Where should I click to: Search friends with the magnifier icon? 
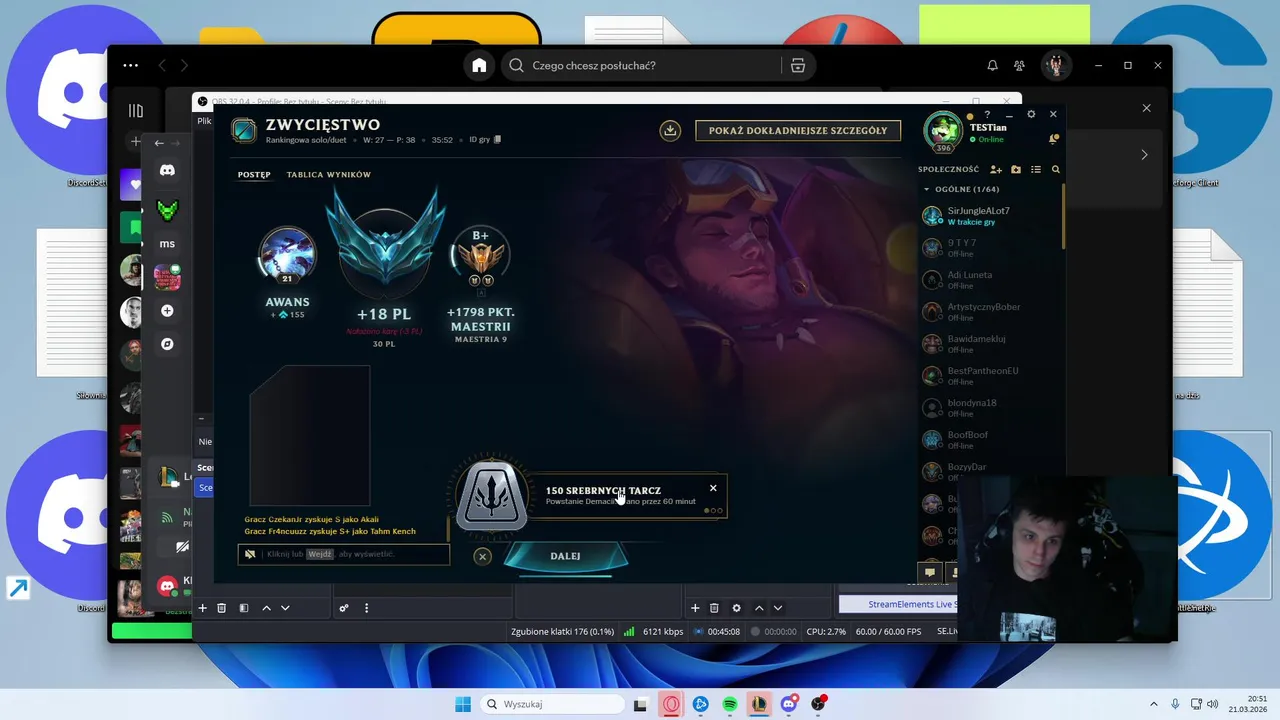pos(1055,170)
